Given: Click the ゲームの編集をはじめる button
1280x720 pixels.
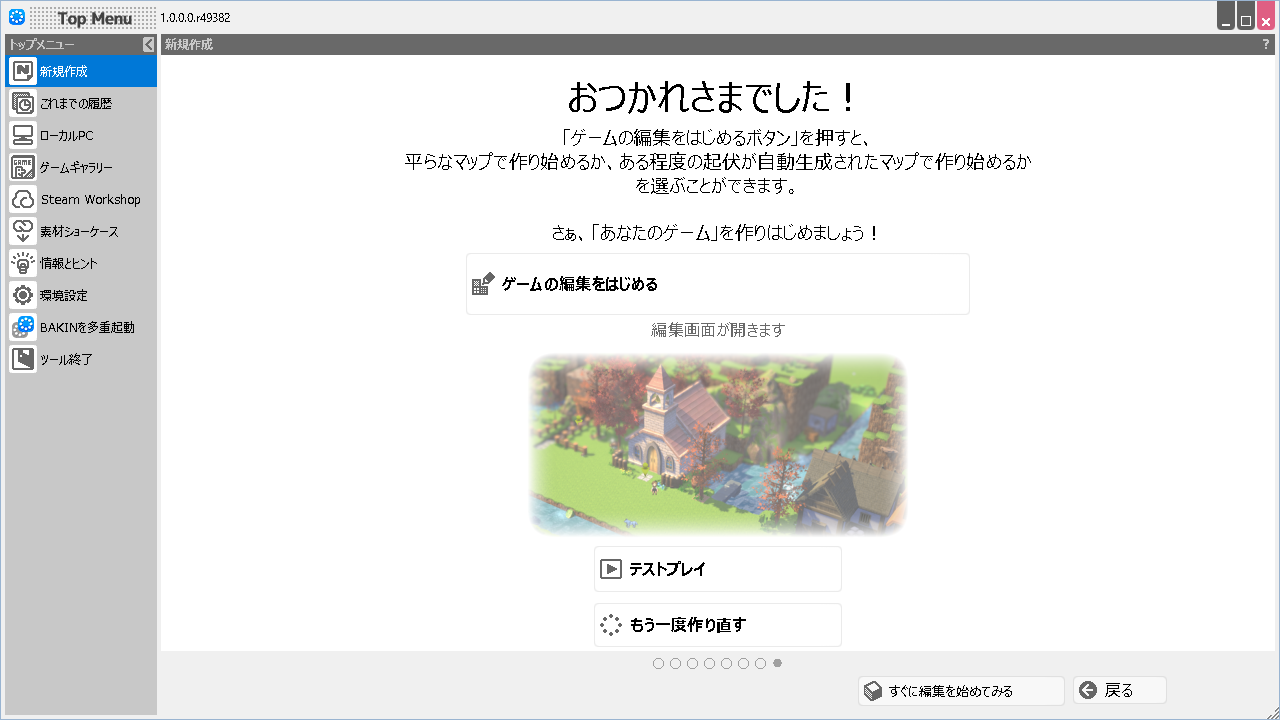Looking at the screenshot, I should (x=717, y=284).
